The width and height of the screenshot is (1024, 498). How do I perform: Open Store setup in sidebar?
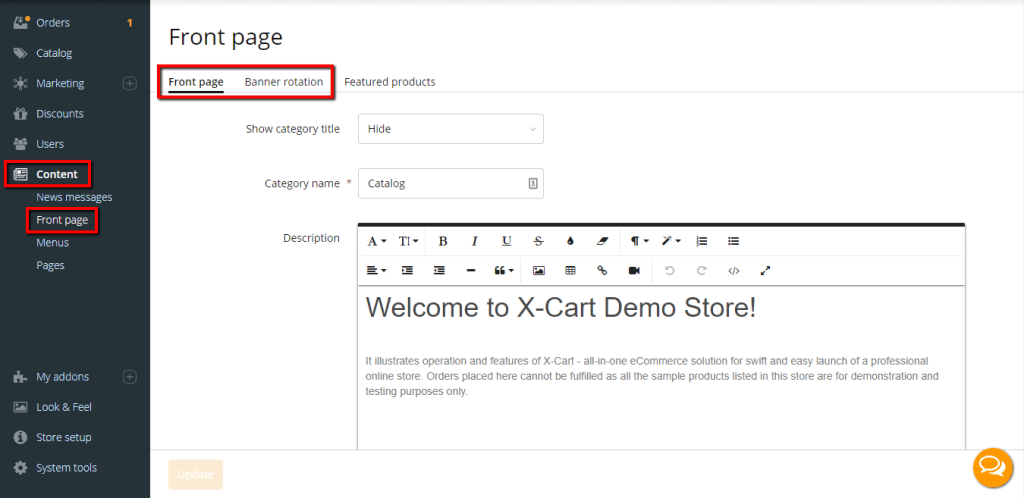(64, 437)
